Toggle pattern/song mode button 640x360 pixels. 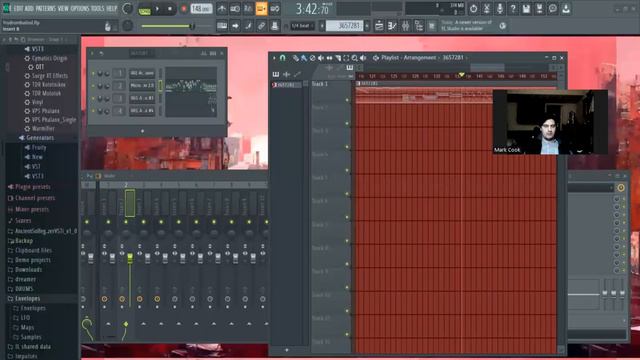click(x=144, y=9)
